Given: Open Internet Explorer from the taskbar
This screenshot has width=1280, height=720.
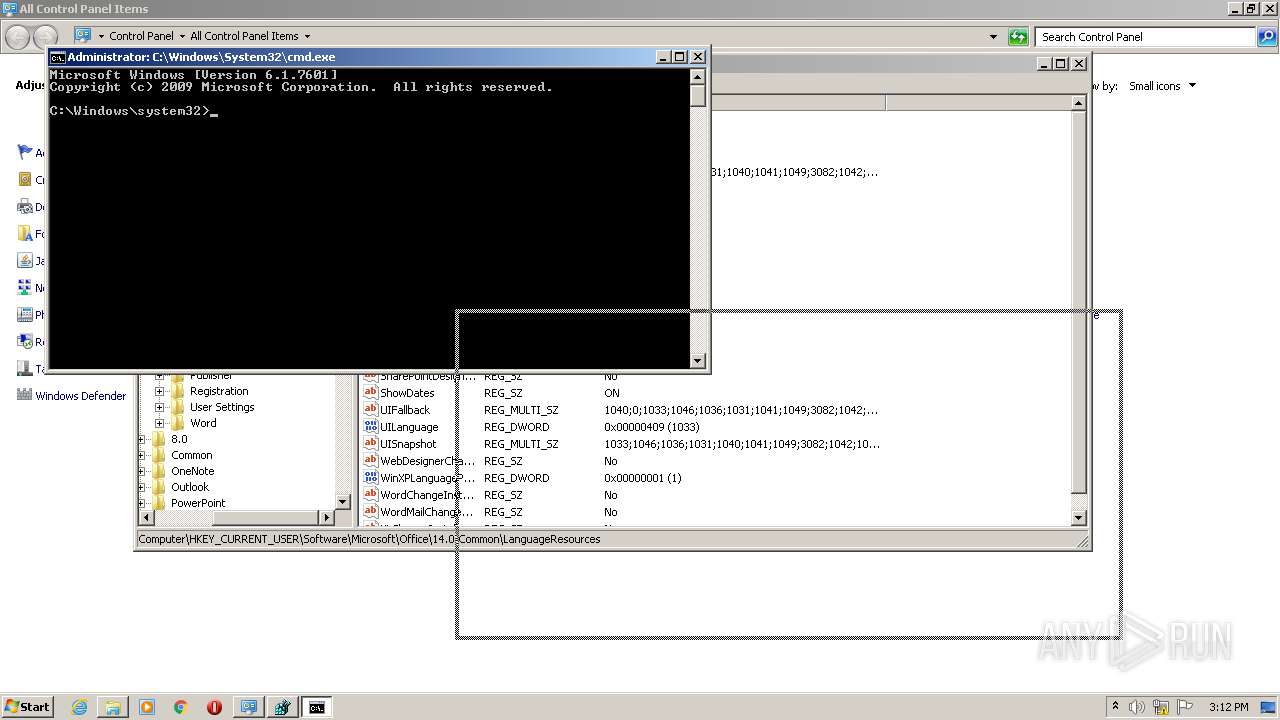Looking at the screenshot, I should click(79, 707).
